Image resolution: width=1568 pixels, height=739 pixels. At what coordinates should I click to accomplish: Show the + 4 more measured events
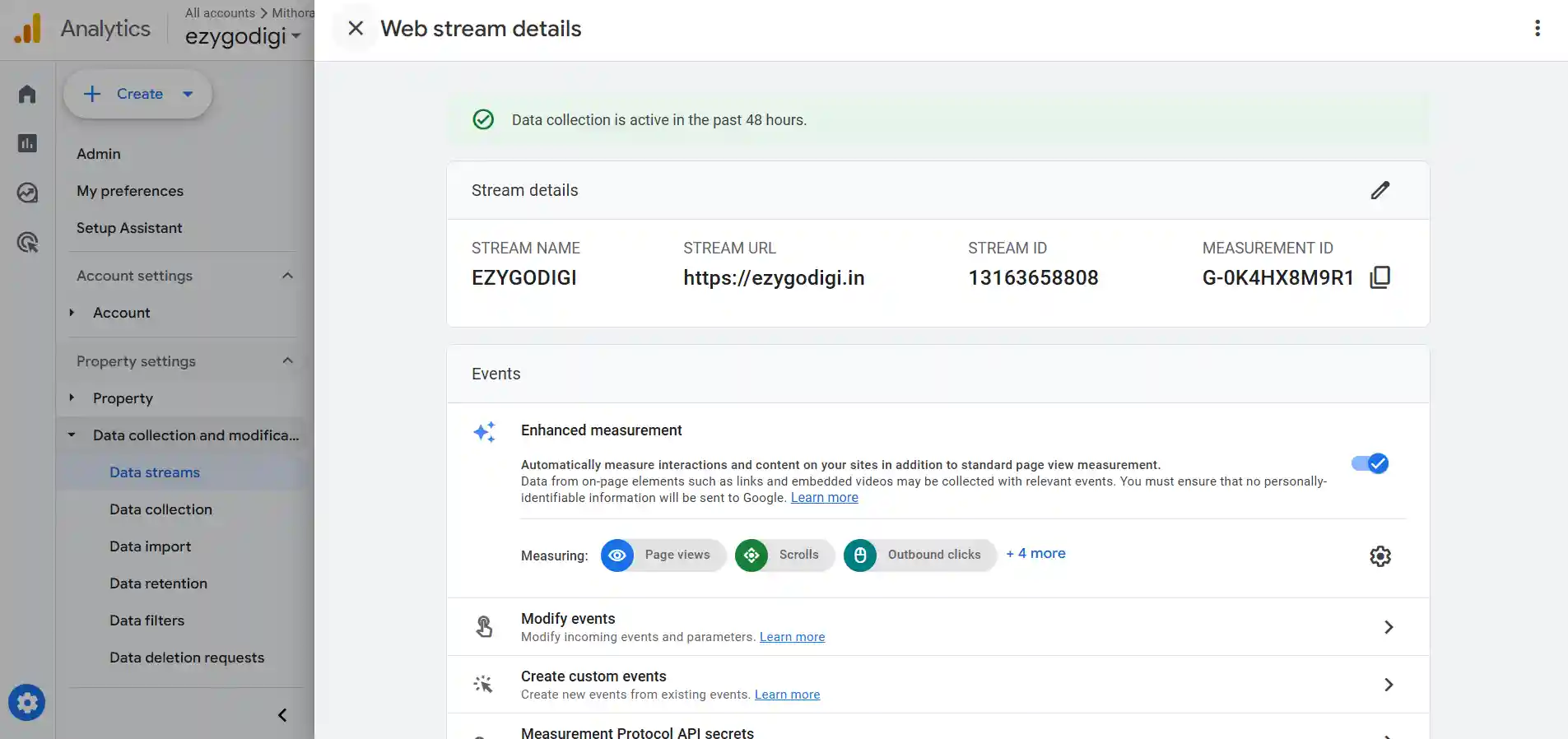coord(1035,553)
